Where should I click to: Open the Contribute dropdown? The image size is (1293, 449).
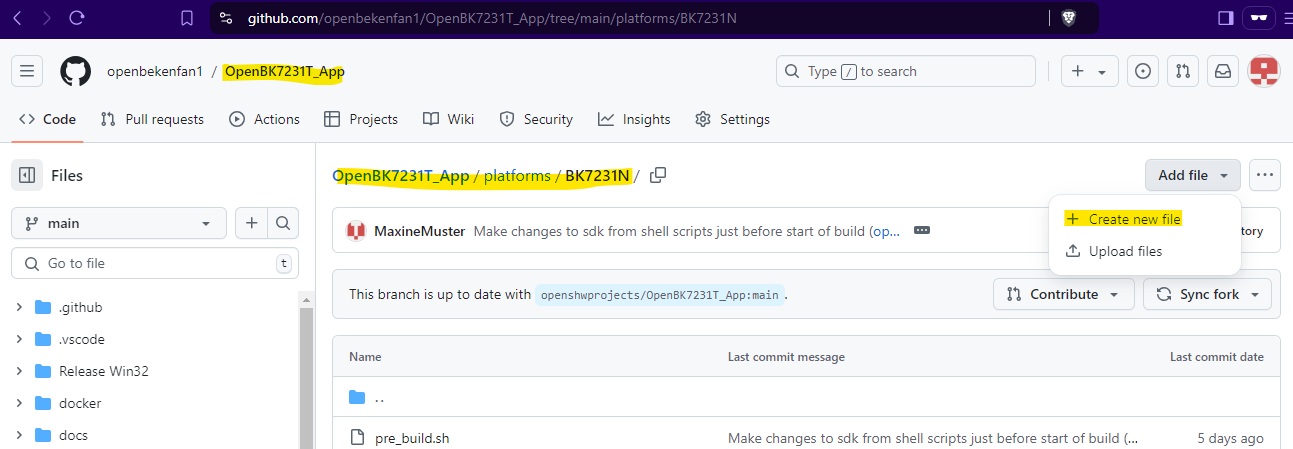coord(1064,294)
